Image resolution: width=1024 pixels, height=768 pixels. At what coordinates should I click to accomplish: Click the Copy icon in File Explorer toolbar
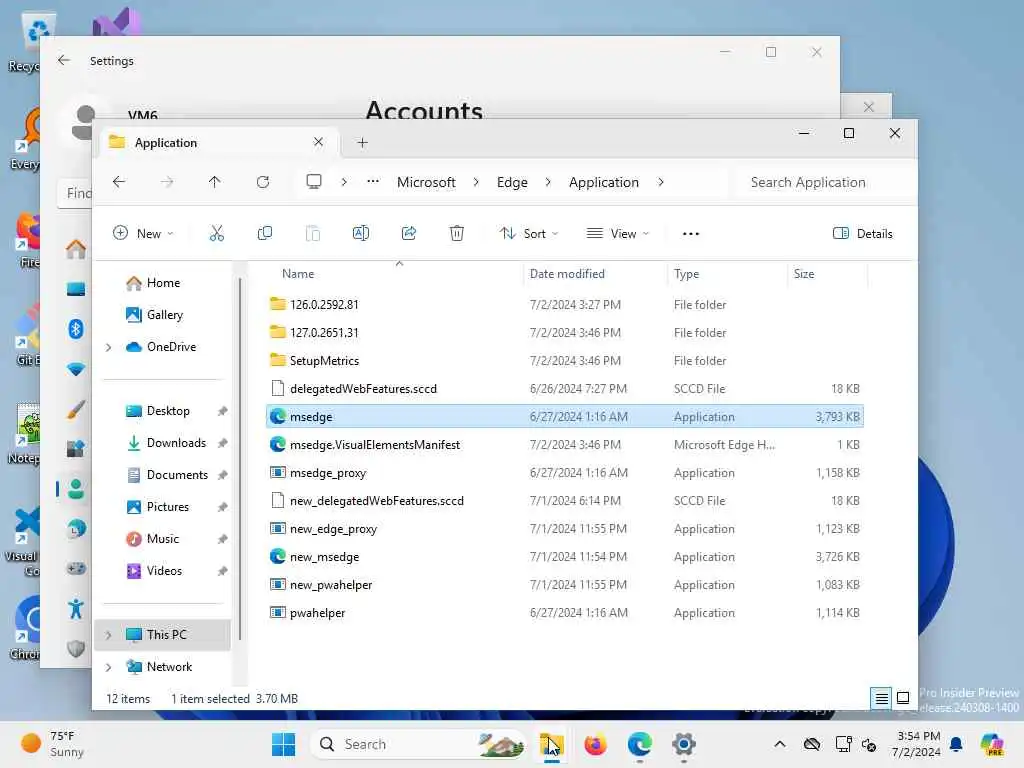264,233
